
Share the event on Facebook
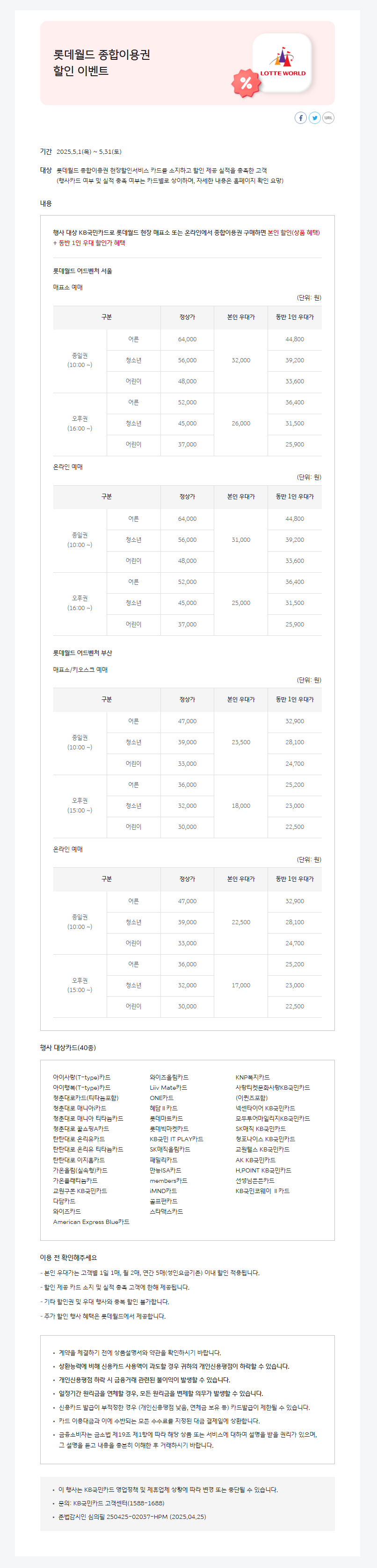point(301,117)
